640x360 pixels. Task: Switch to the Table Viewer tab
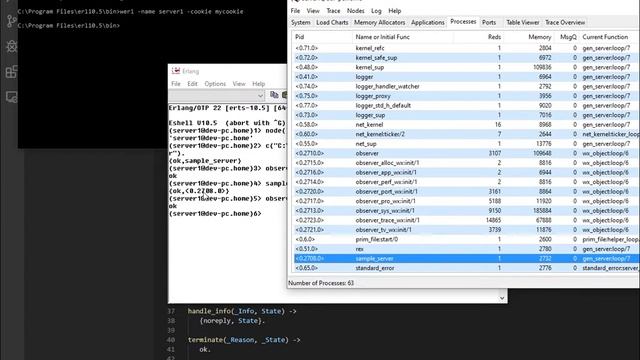coord(522,22)
